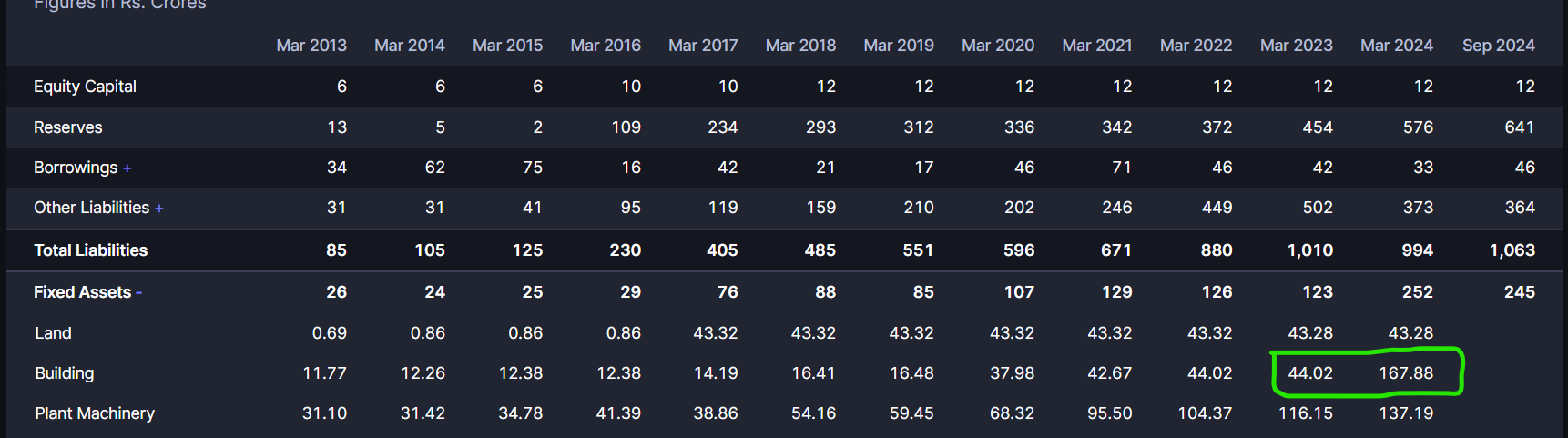Collapse the Fixed Assets sub-rows
This screenshot has height=438, width=1568.
pyautogui.click(x=139, y=293)
